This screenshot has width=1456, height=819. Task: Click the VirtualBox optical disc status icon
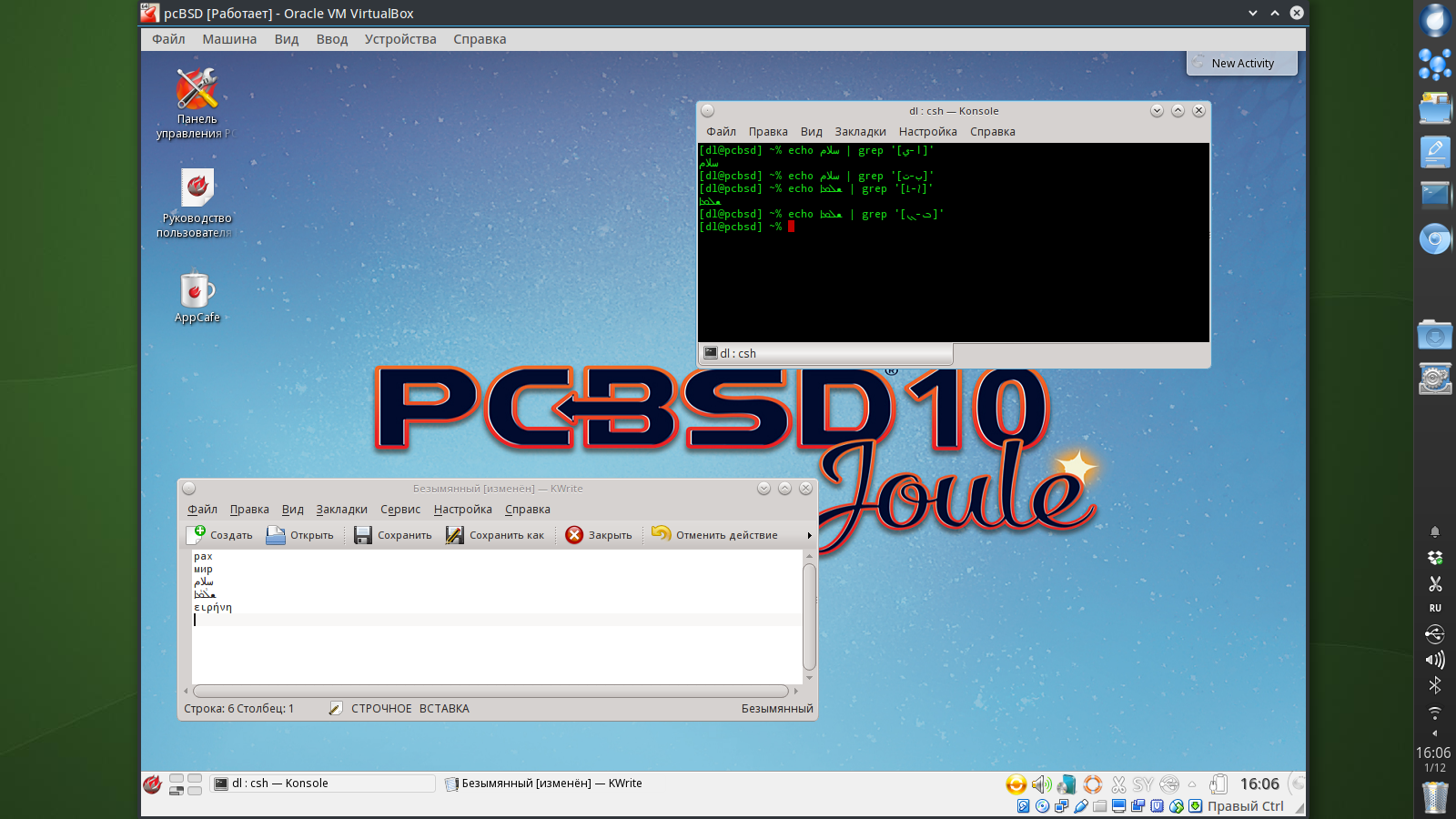pyautogui.click(x=1042, y=806)
